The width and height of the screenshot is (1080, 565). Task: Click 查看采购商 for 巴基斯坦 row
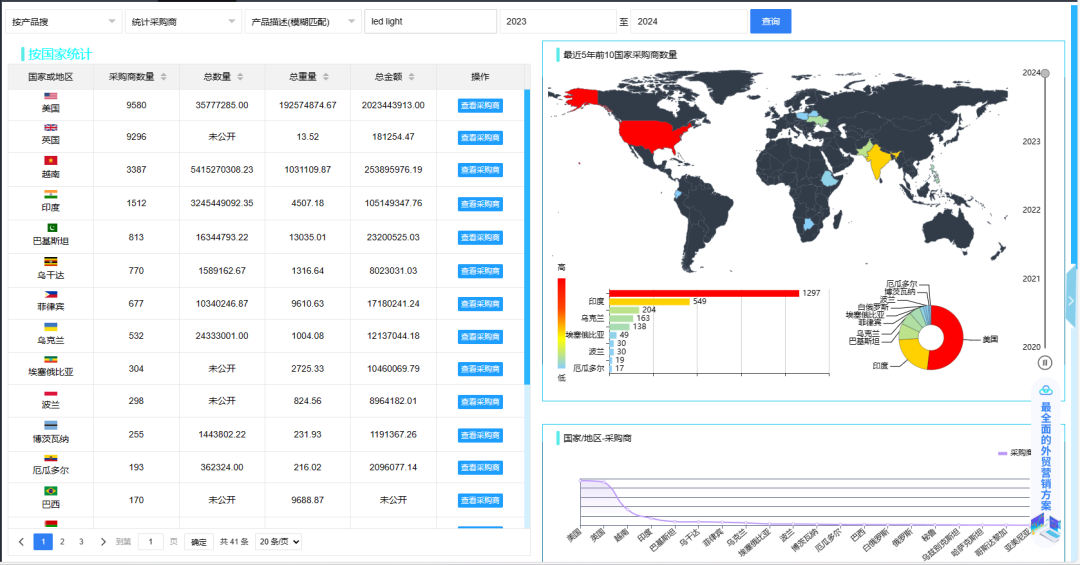(x=480, y=238)
